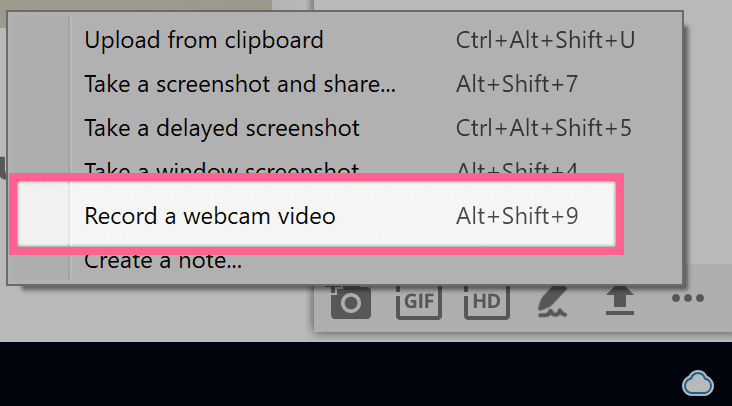Select the pen annotate drawing icon
Viewport: 732px width, 406px height.
point(551,300)
